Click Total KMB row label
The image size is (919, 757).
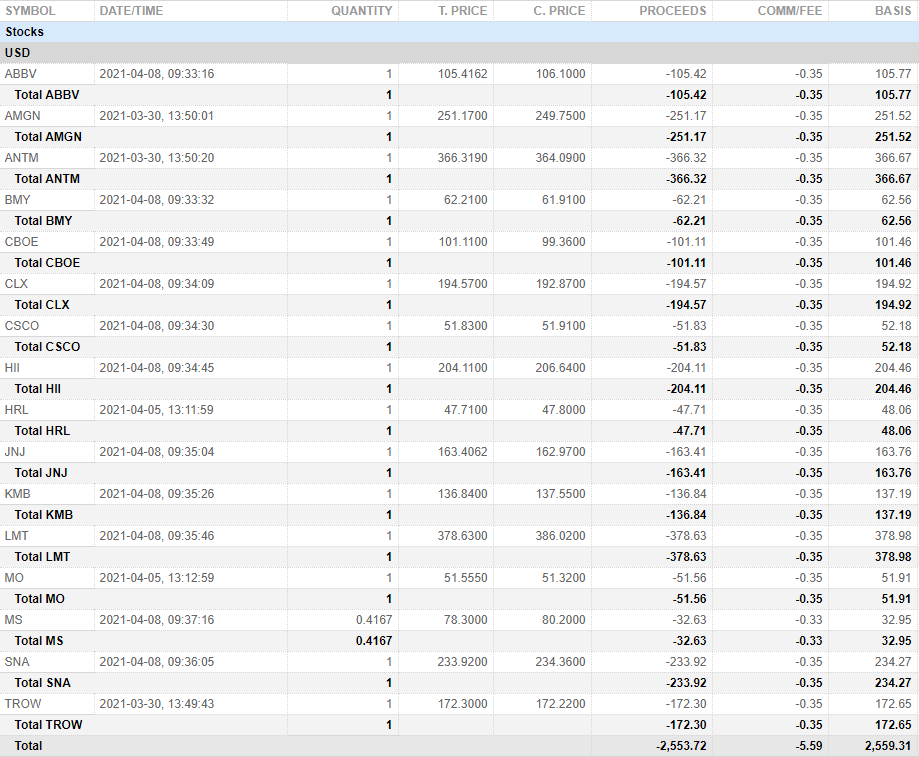coord(44,515)
